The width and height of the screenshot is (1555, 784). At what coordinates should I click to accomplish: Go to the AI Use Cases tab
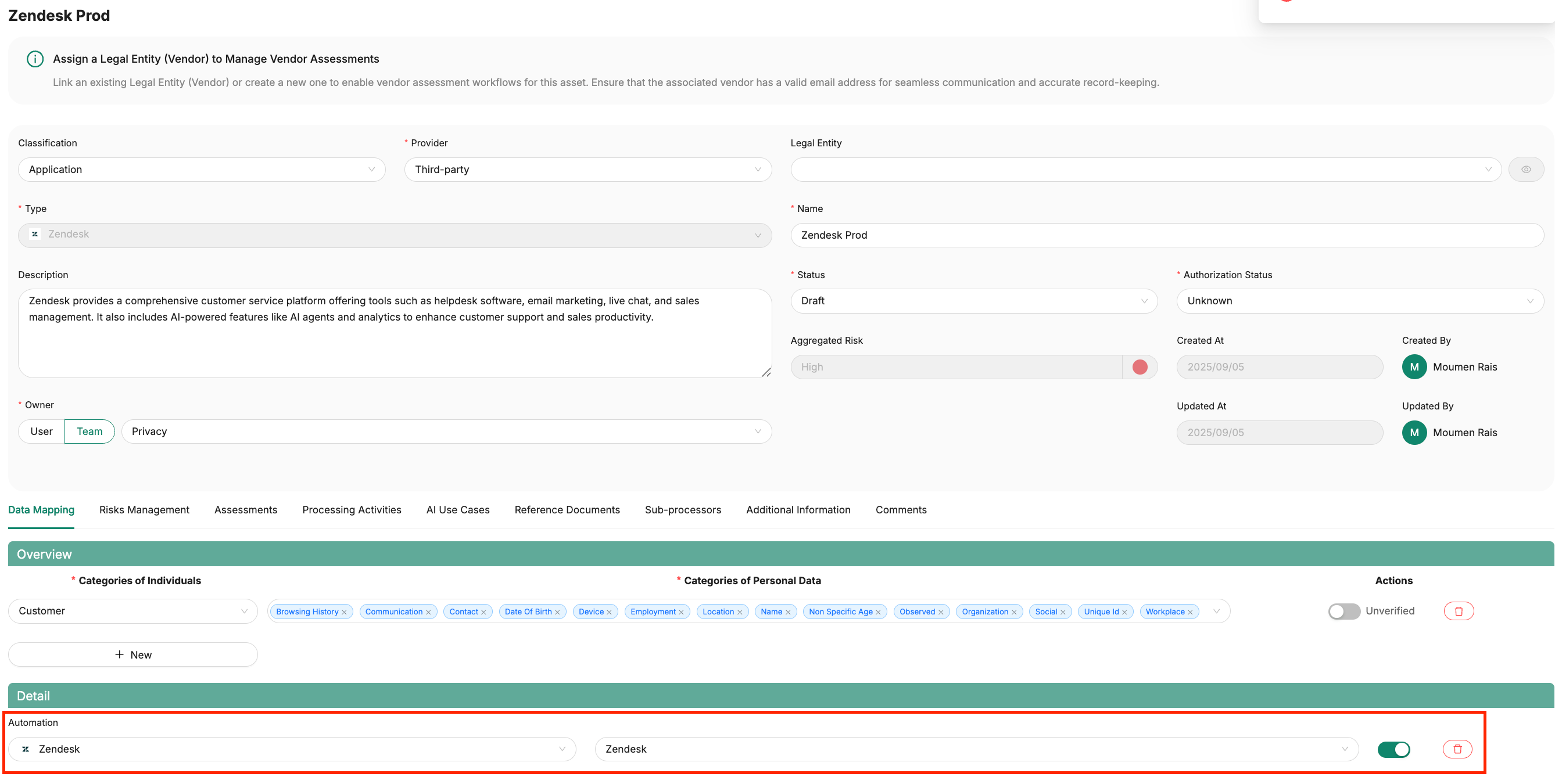pos(458,510)
